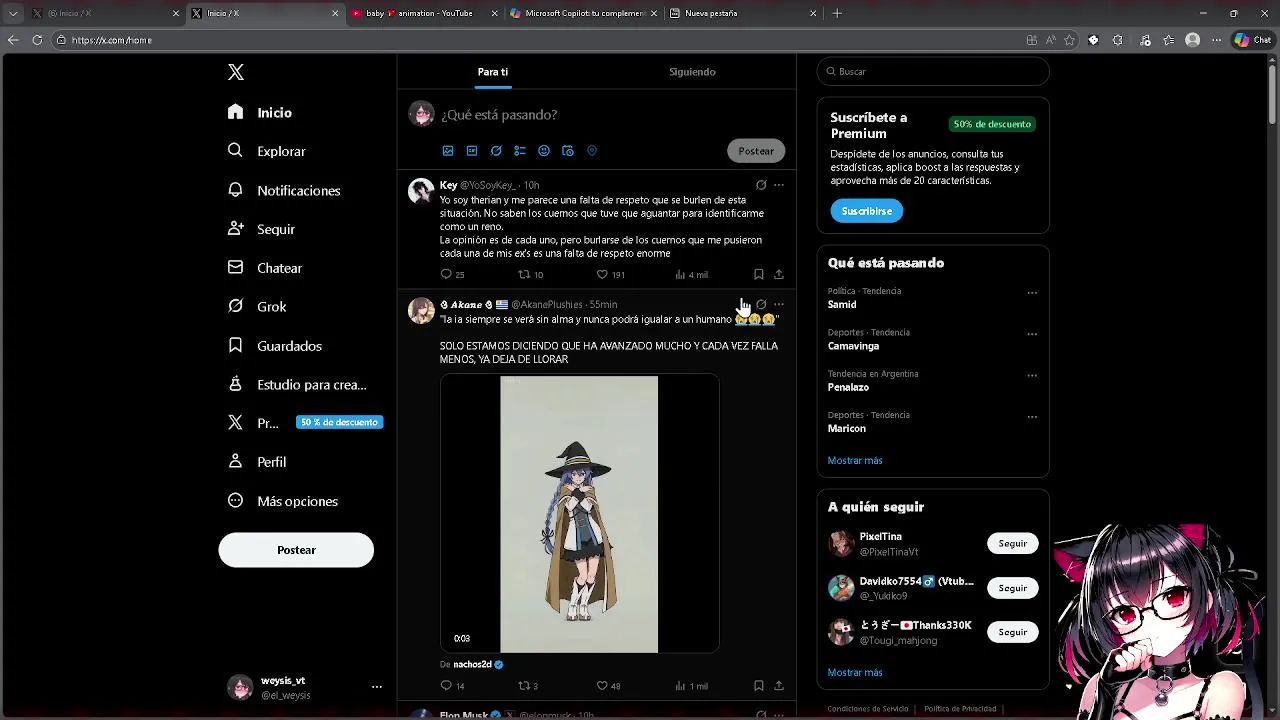Click the white Postear sidebar button
The height and width of the screenshot is (720, 1280).
click(296, 550)
